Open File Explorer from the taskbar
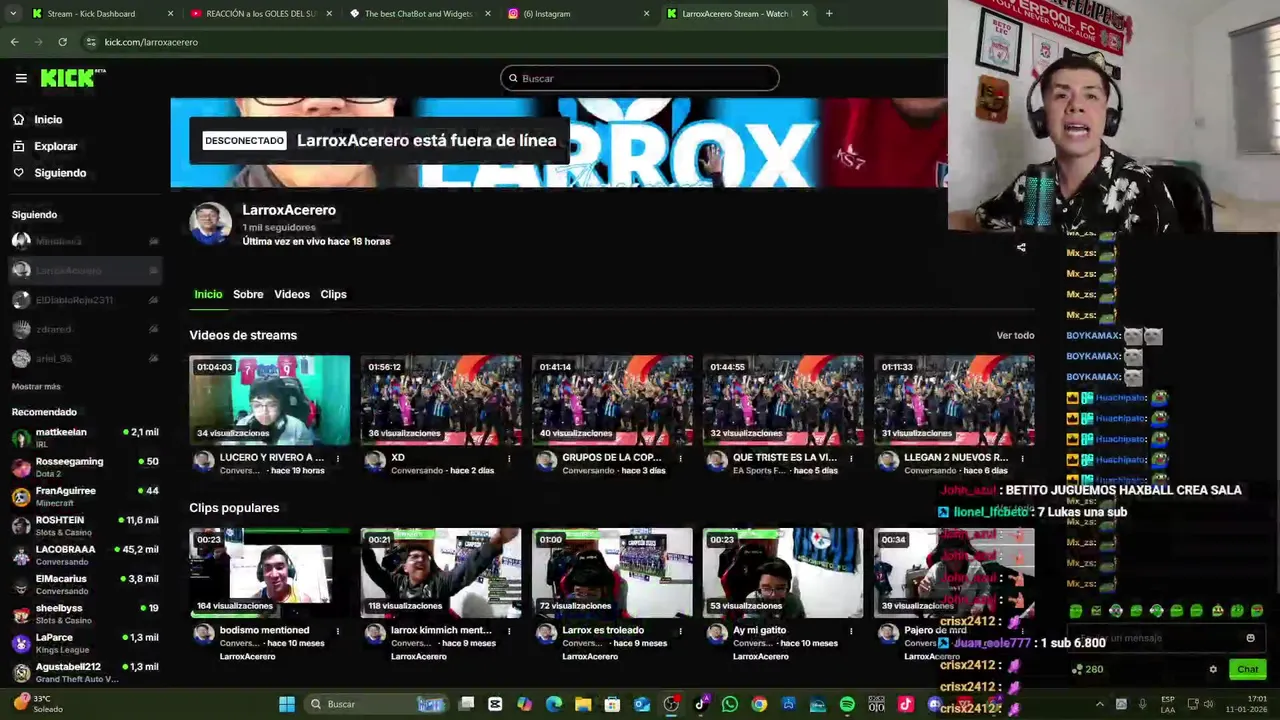The image size is (1280, 720). click(583, 704)
